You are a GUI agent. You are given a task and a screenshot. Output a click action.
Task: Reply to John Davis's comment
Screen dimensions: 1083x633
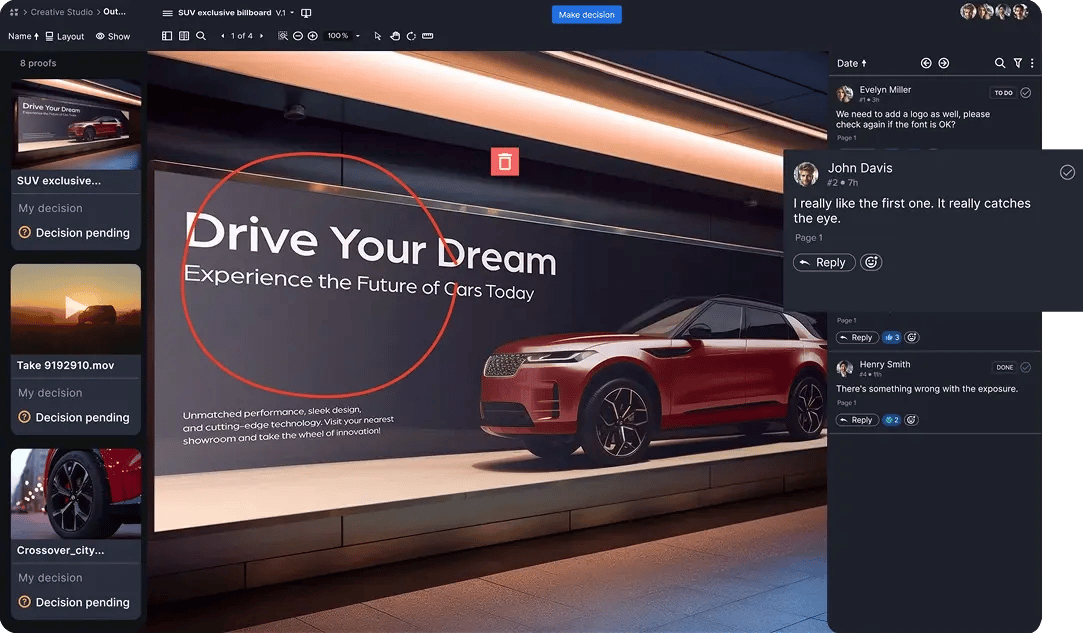[x=823, y=262]
